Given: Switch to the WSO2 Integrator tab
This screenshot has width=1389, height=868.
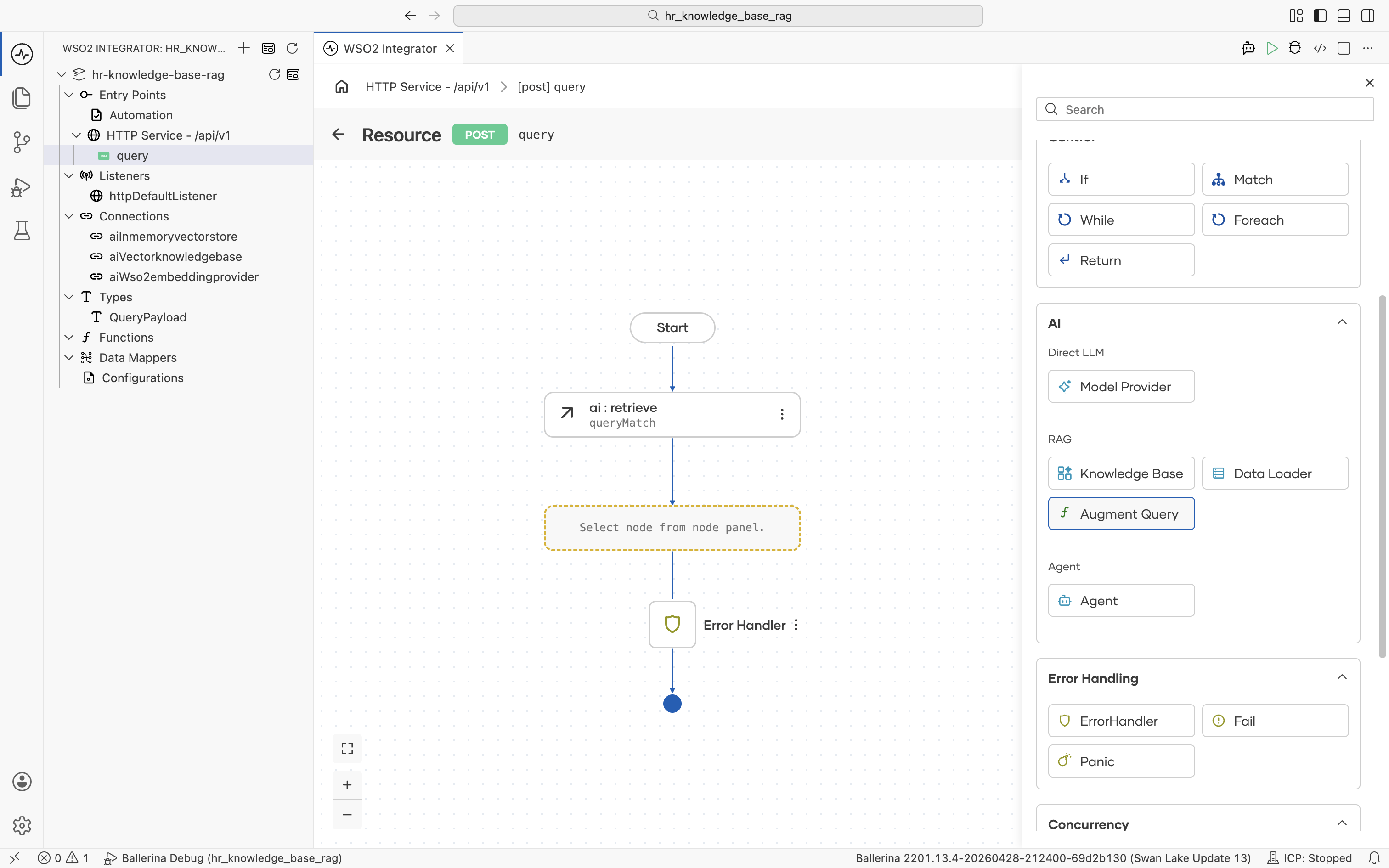Looking at the screenshot, I should [x=390, y=48].
